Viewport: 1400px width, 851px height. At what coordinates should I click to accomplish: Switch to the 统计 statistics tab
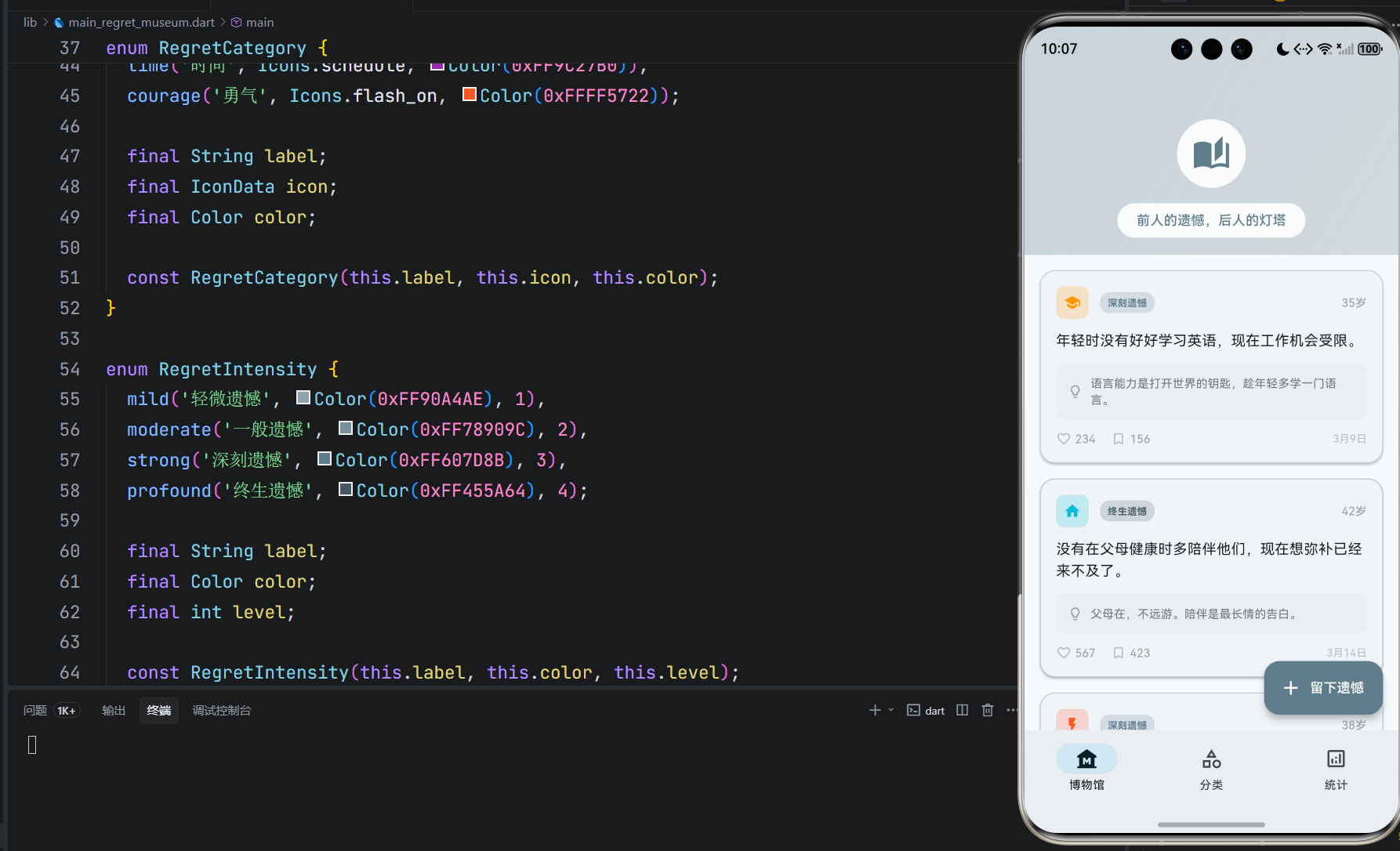pos(1336,768)
